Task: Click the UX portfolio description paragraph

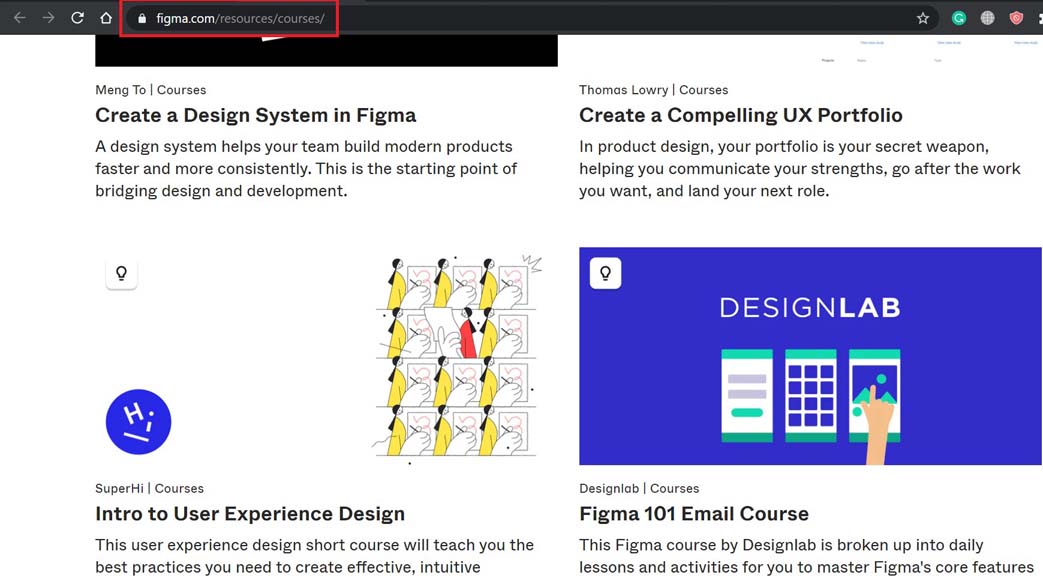Action: (x=800, y=168)
